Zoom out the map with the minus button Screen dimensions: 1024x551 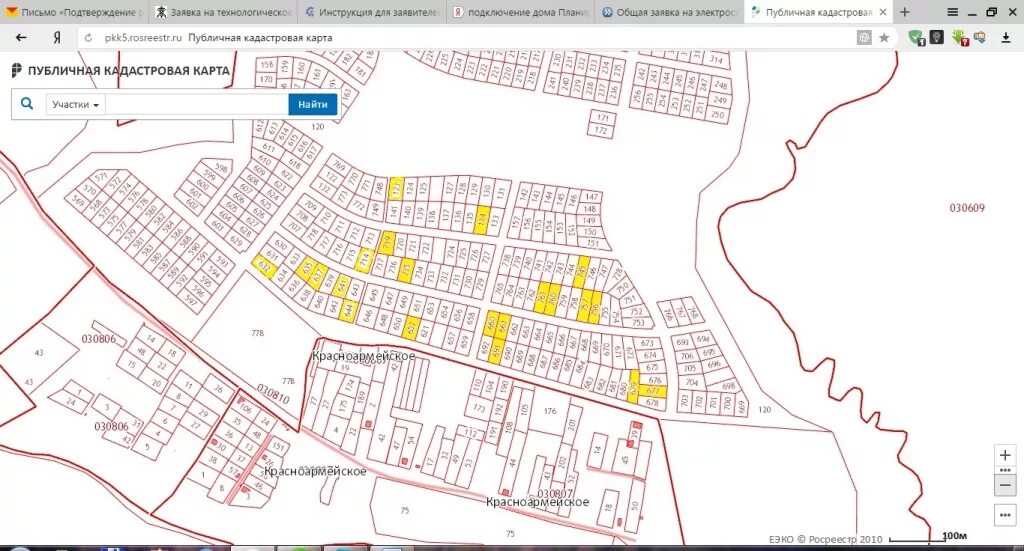pos(1005,485)
